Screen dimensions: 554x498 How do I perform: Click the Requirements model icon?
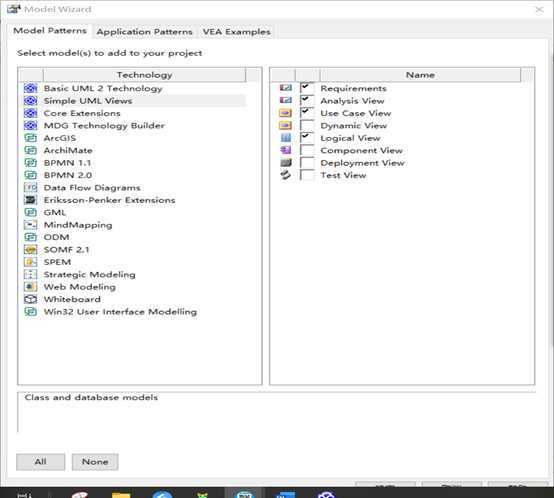(285, 88)
